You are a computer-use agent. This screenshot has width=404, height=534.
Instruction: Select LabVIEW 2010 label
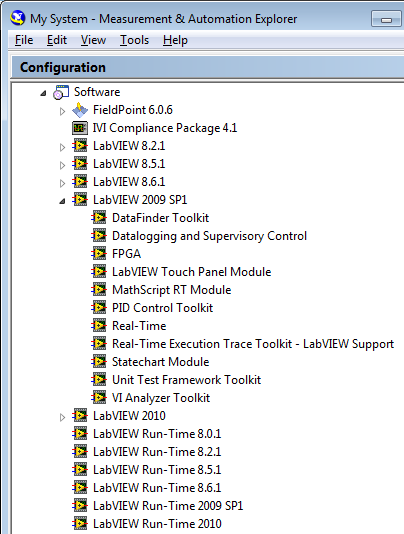(129, 416)
